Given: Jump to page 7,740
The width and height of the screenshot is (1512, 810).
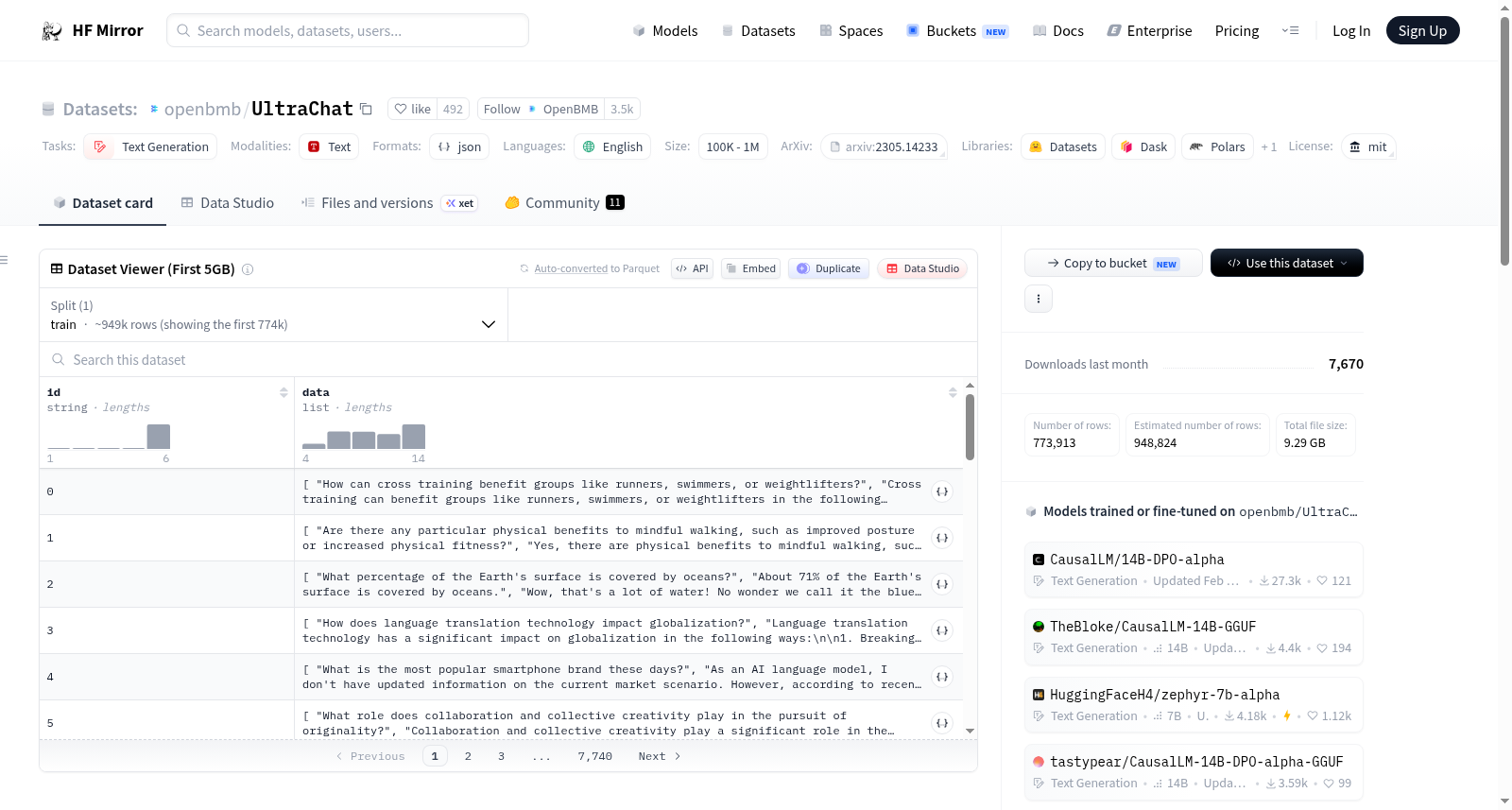Looking at the screenshot, I should [x=595, y=756].
